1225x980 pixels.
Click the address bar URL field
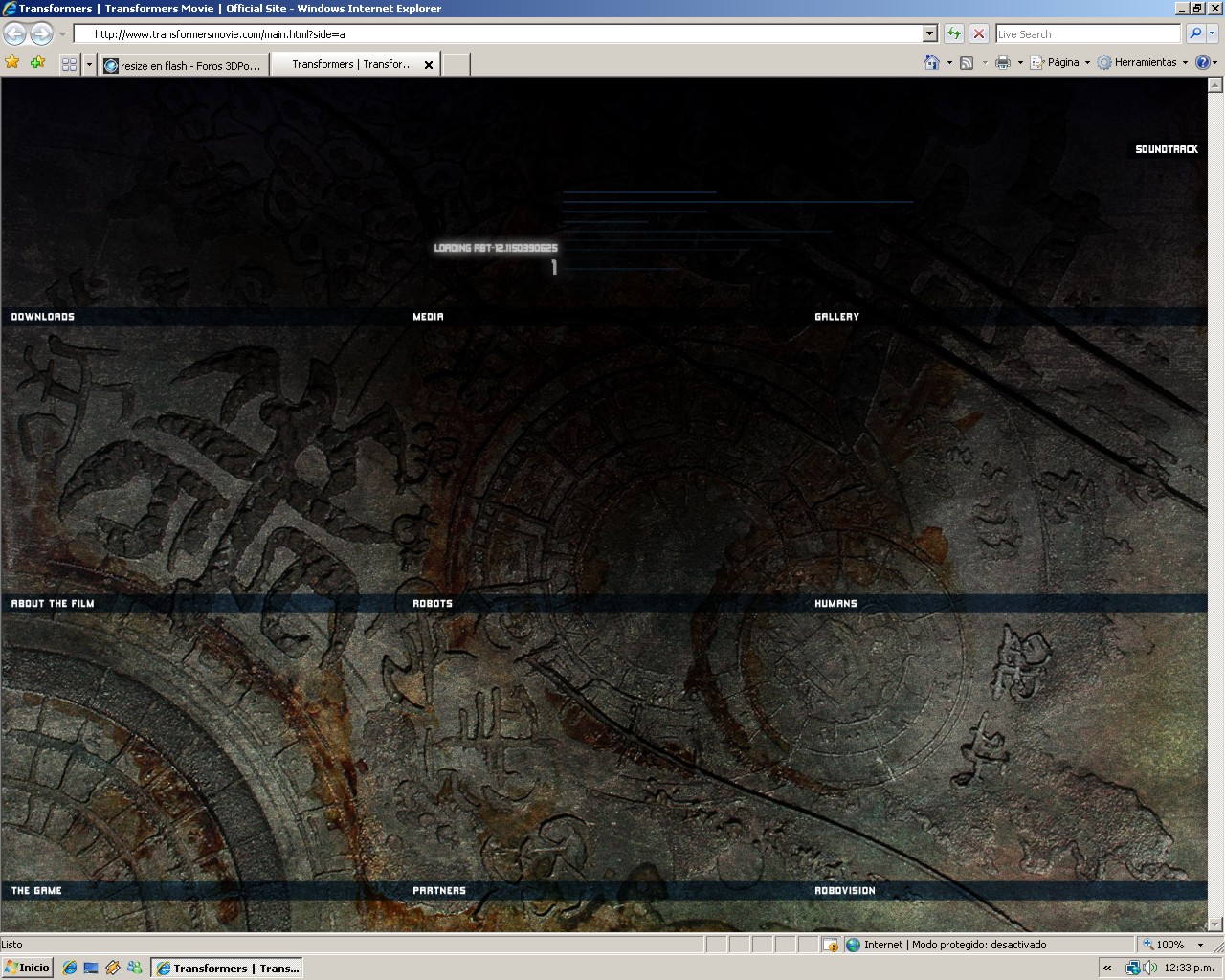[498, 33]
